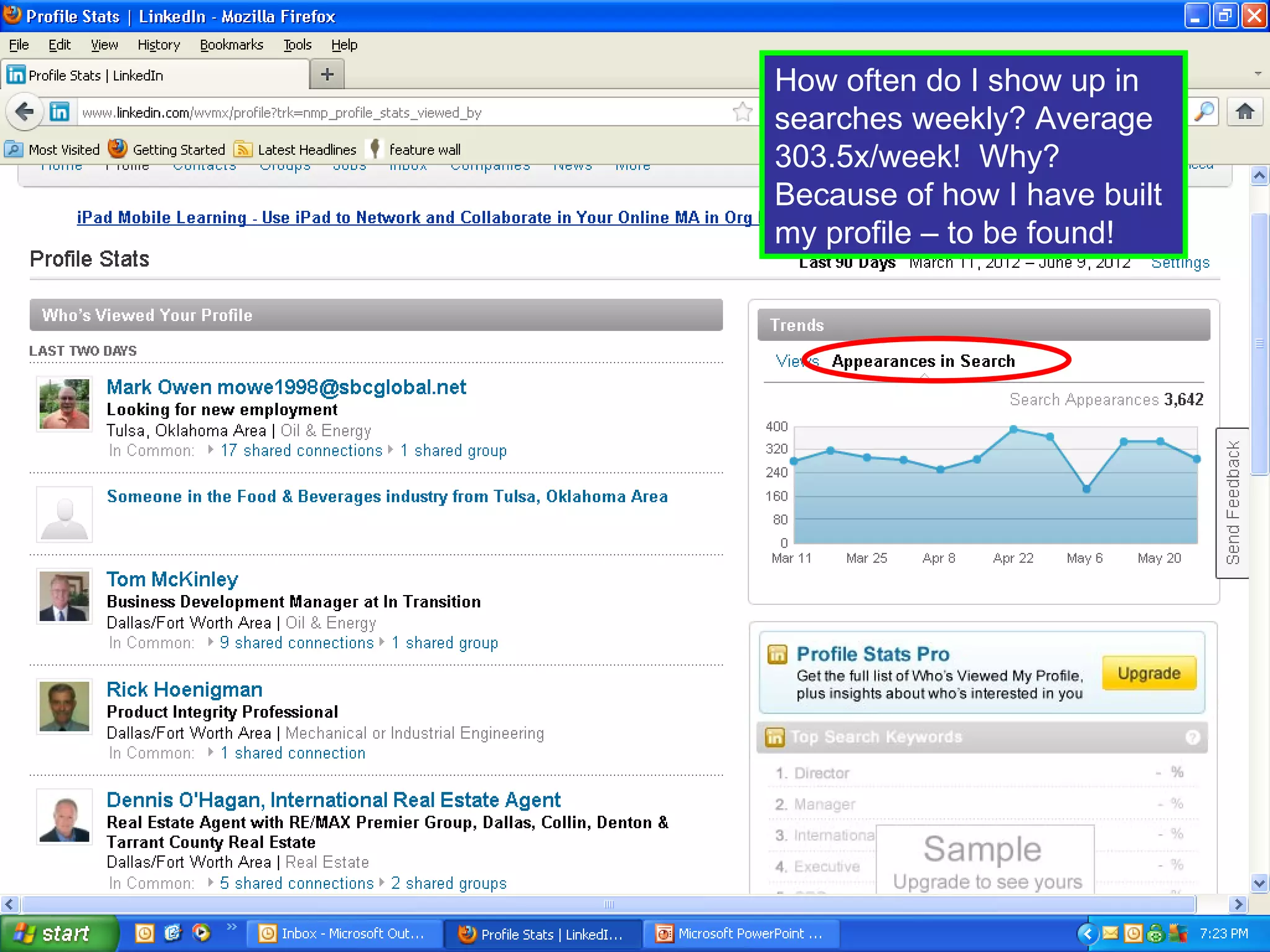Image resolution: width=1270 pixels, height=952 pixels.
Task: View Dennis O'Hagan's 5 shared connections
Action: pos(296,883)
